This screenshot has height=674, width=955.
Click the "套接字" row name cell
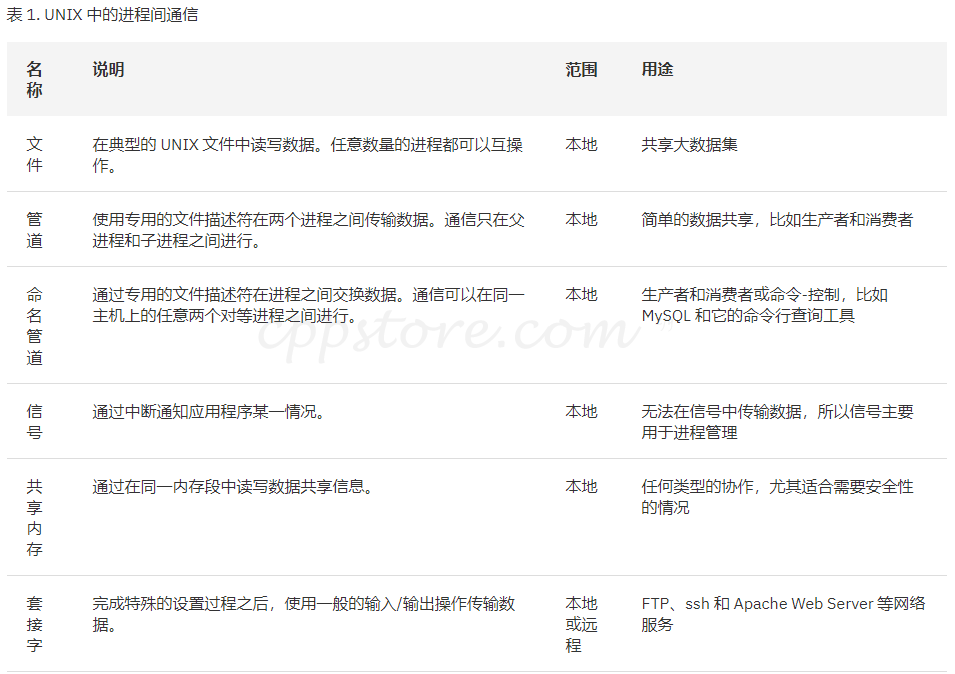pos(35,624)
